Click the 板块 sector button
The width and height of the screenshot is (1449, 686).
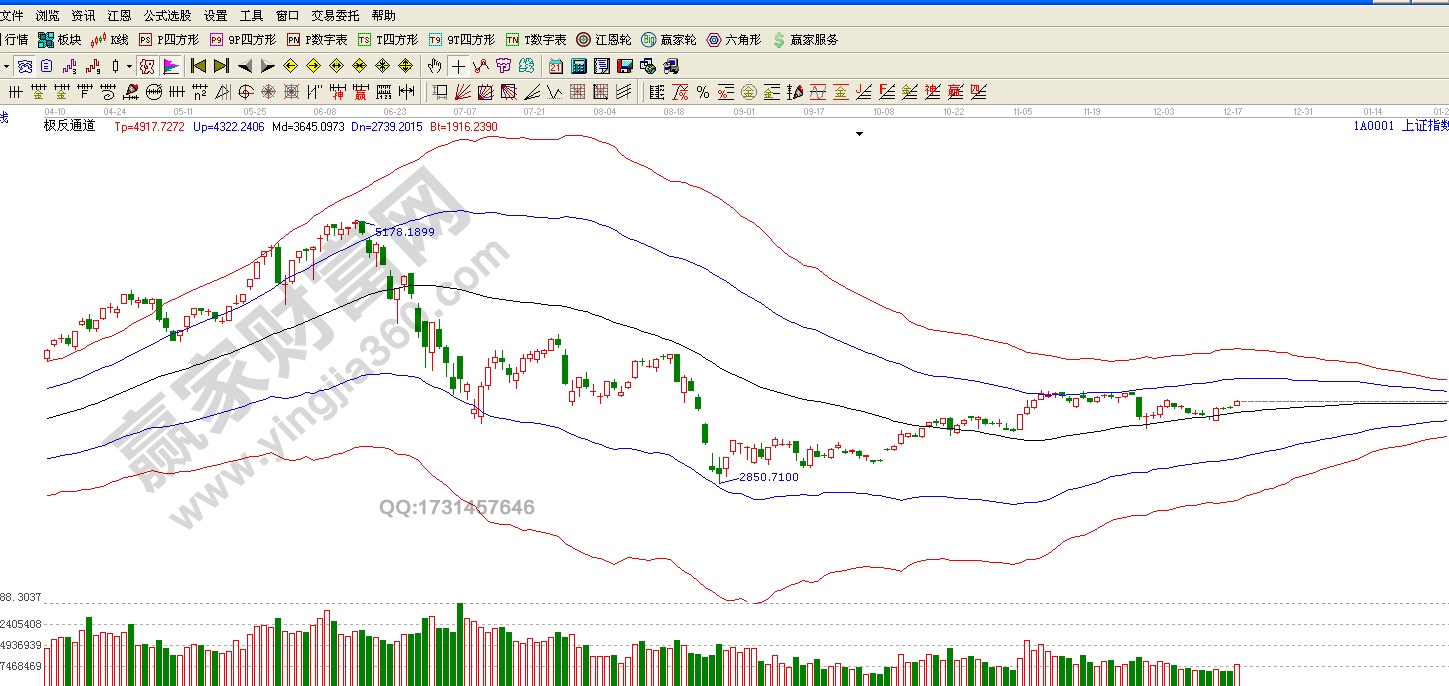(59, 40)
